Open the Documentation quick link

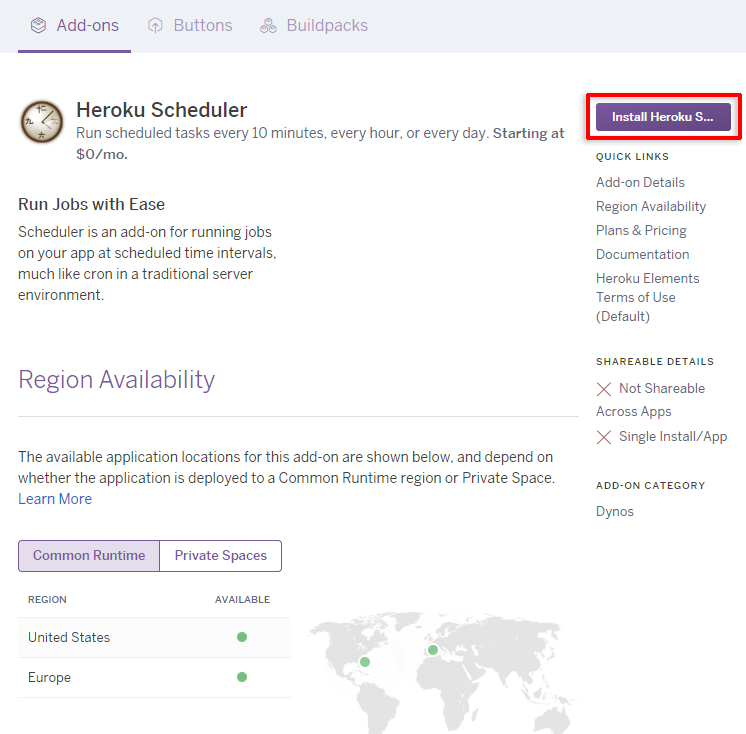click(642, 254)
